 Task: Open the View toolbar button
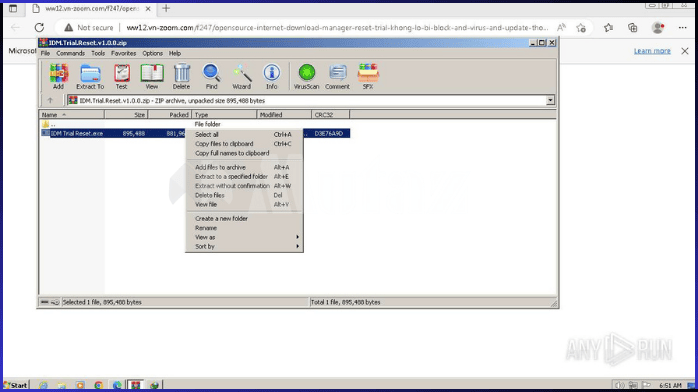coord(152,77)
